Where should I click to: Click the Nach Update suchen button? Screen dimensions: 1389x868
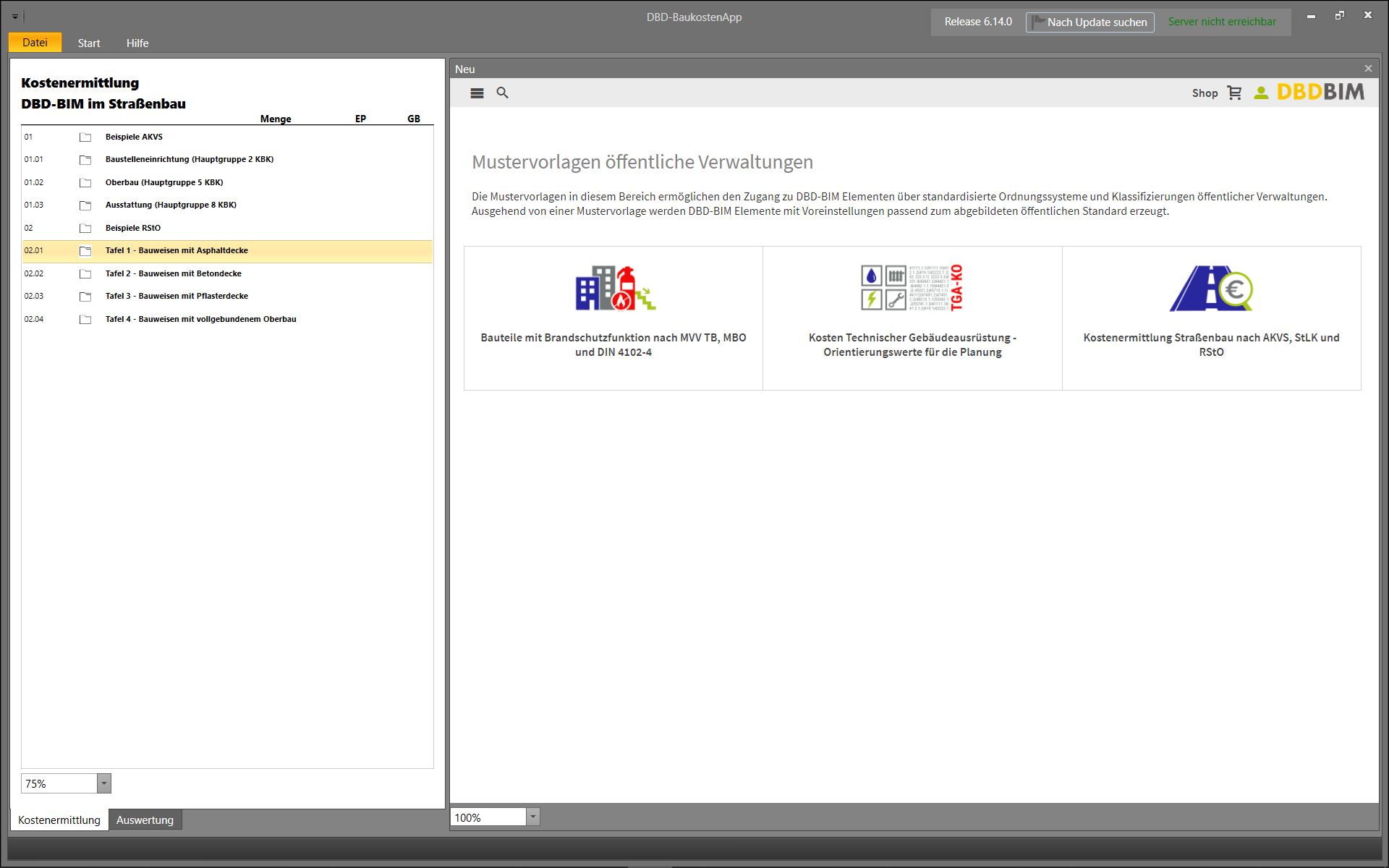pyautogui.click(x=1089, y=22)
